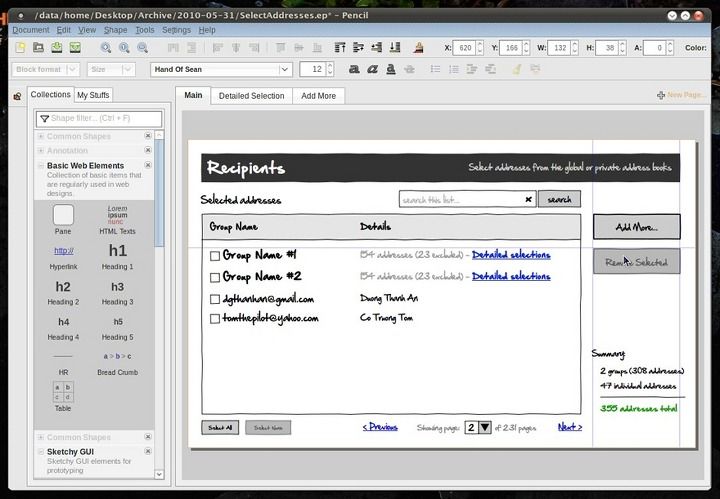The image size is (720, 499).
Task: Click the font size stepper showing 12
Action: (x=330, y=69)
